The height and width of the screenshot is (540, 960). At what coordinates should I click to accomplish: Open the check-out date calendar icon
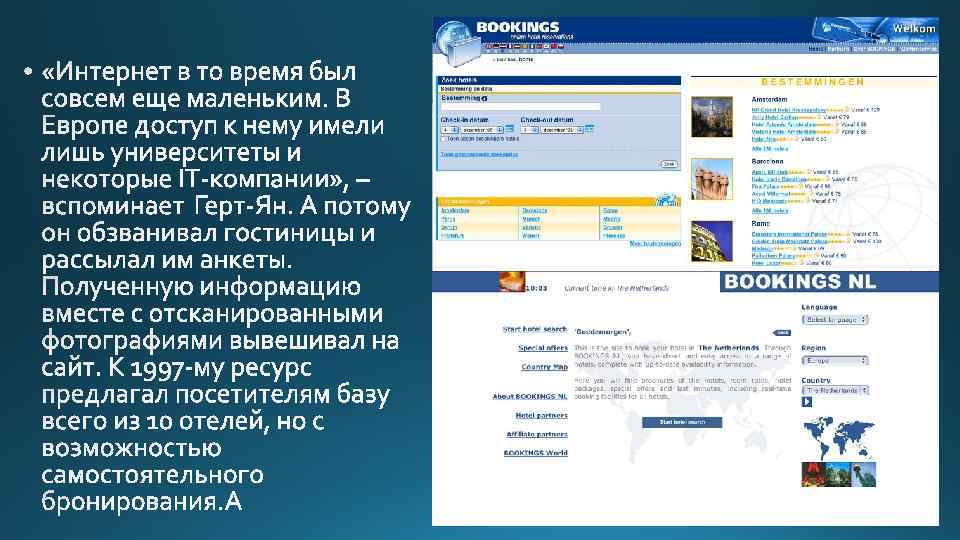[589, 129]
